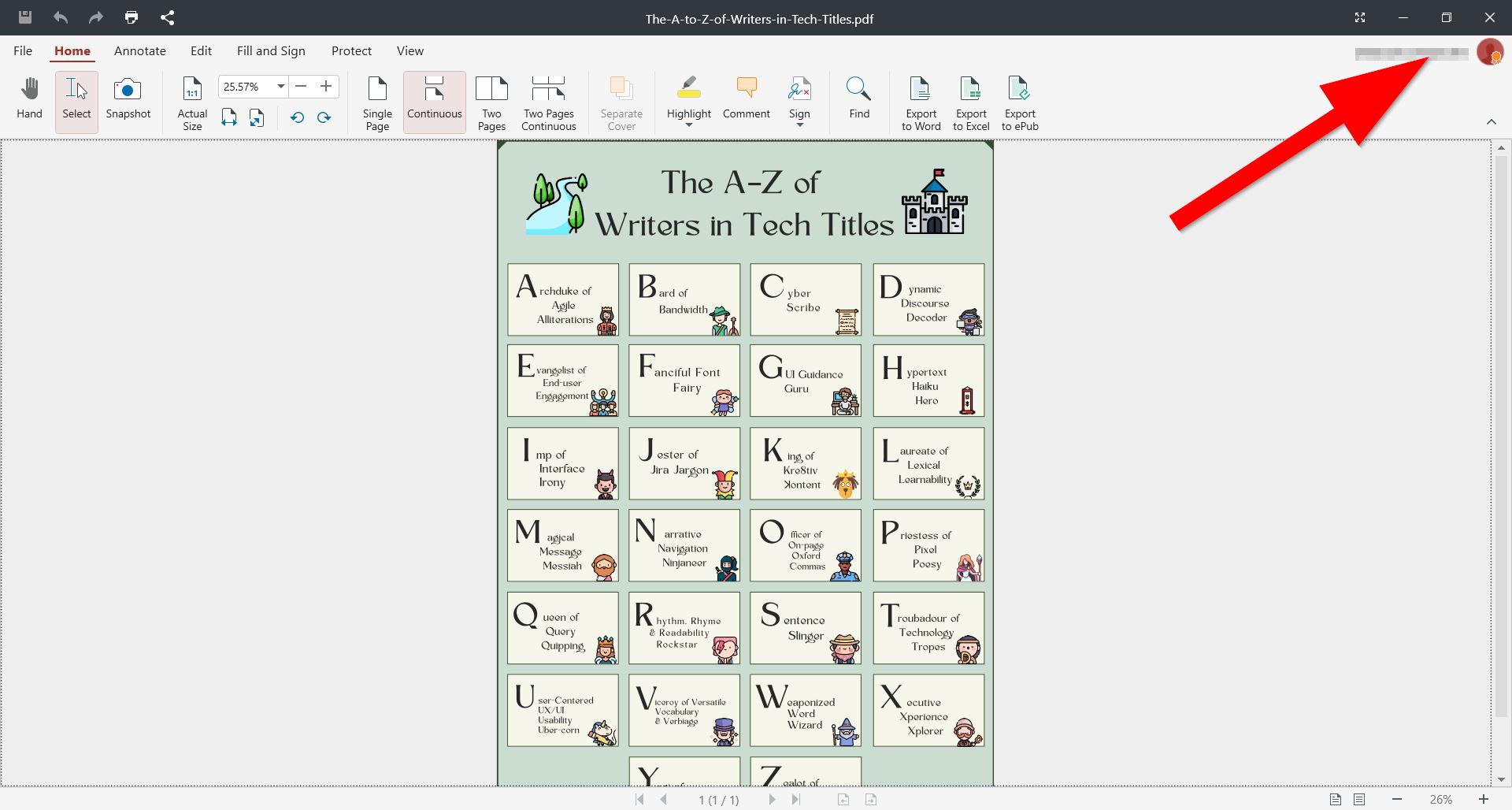
Task: Open the zoom percentage dropdown
Action: pos(280,87)
